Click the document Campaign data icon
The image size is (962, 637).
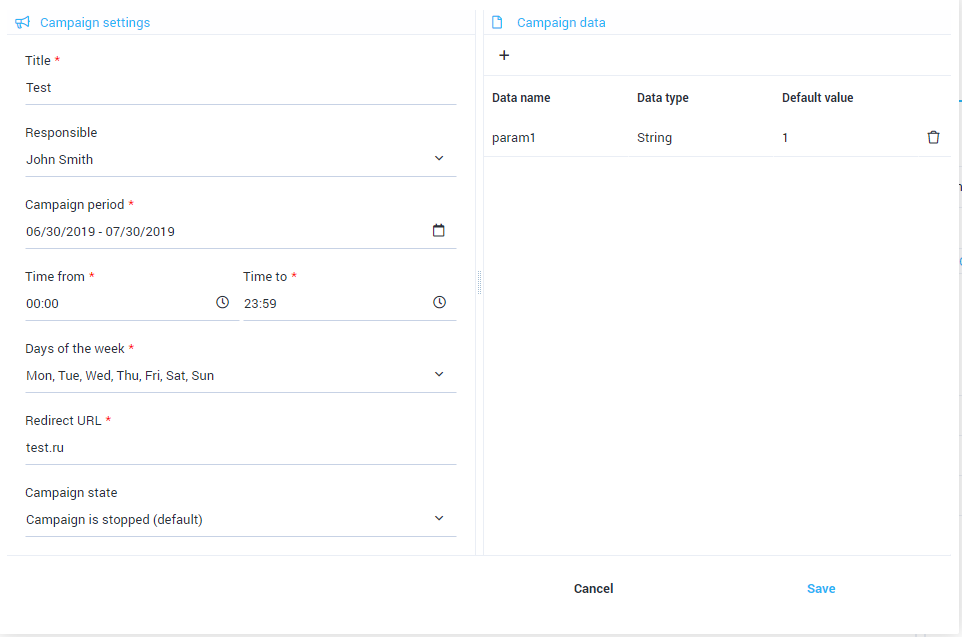498,22
